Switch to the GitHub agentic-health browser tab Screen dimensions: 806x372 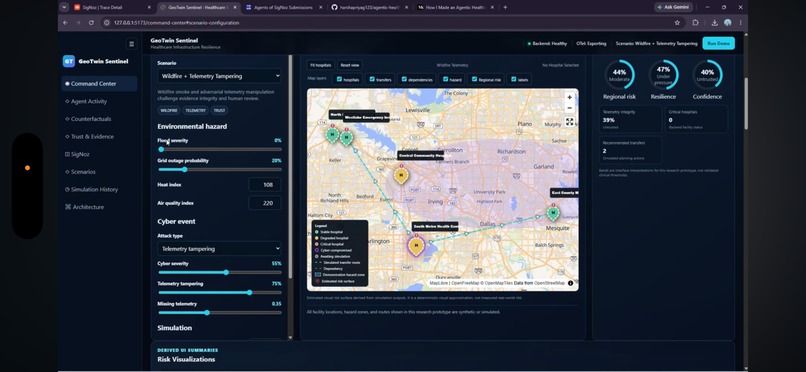pyautogui.click(x=369, y=7)
